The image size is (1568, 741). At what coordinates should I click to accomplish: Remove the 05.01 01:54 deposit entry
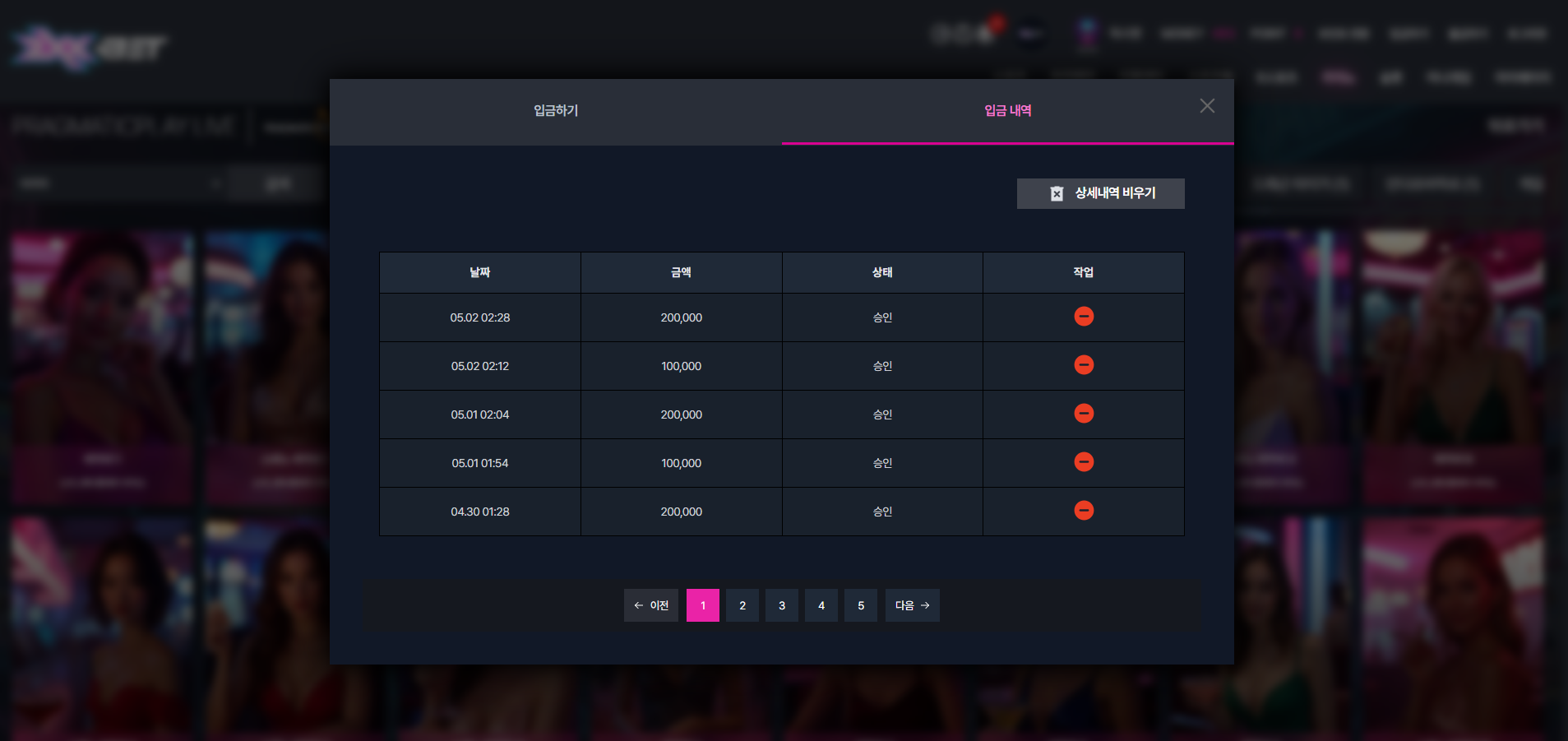pyautogui.click(x=1084, y=462)
